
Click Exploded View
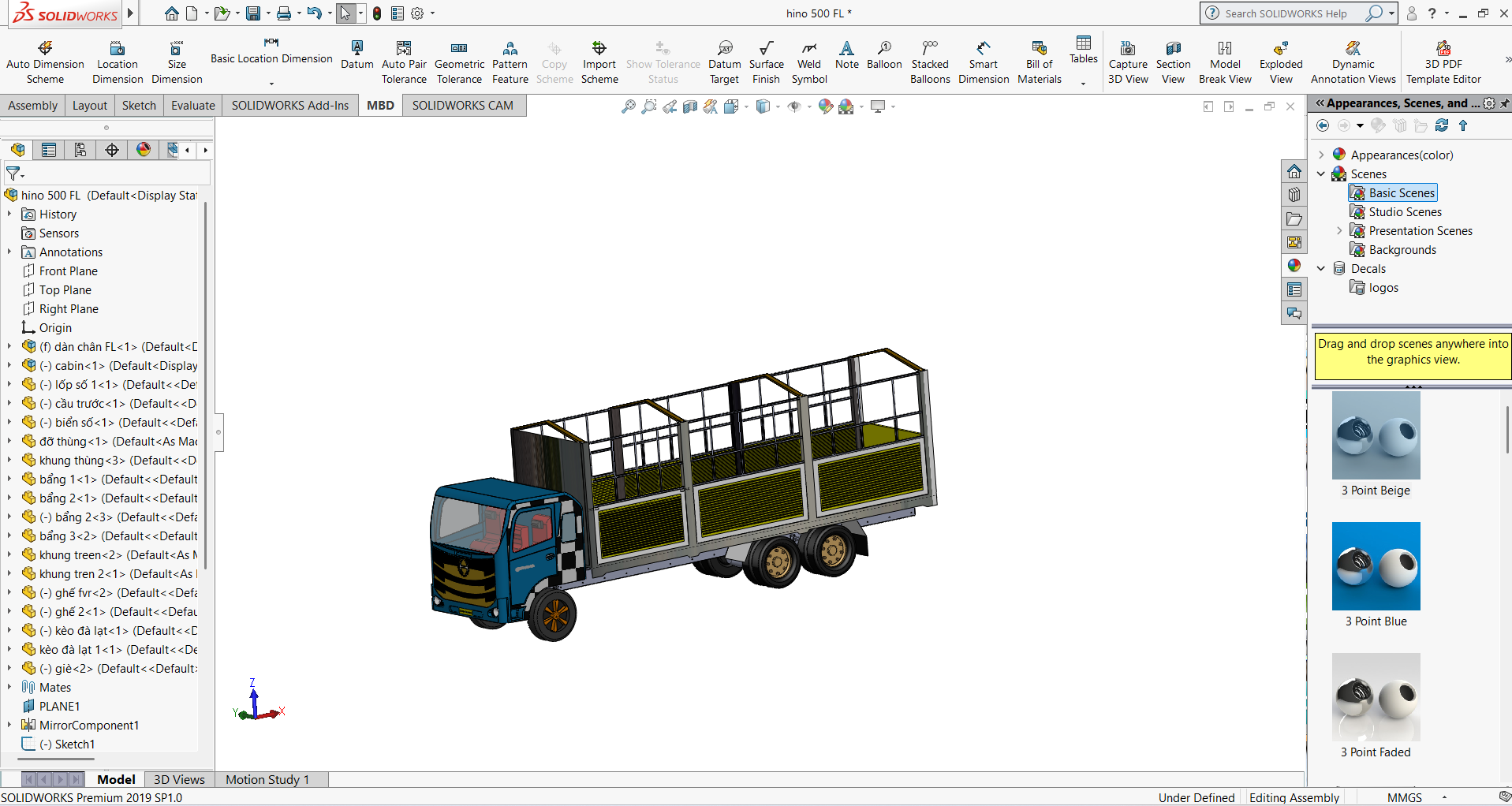click(x=1281, y=62)
